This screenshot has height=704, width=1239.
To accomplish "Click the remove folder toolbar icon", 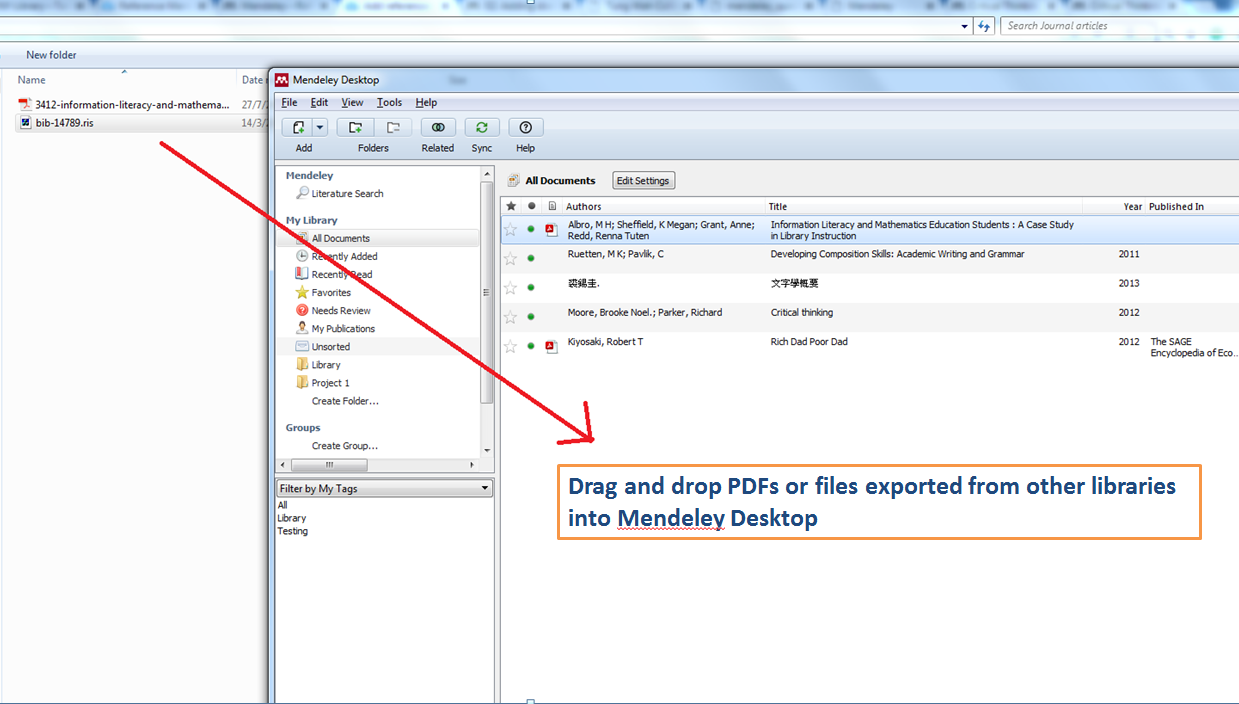I will [x=393, y=127].
